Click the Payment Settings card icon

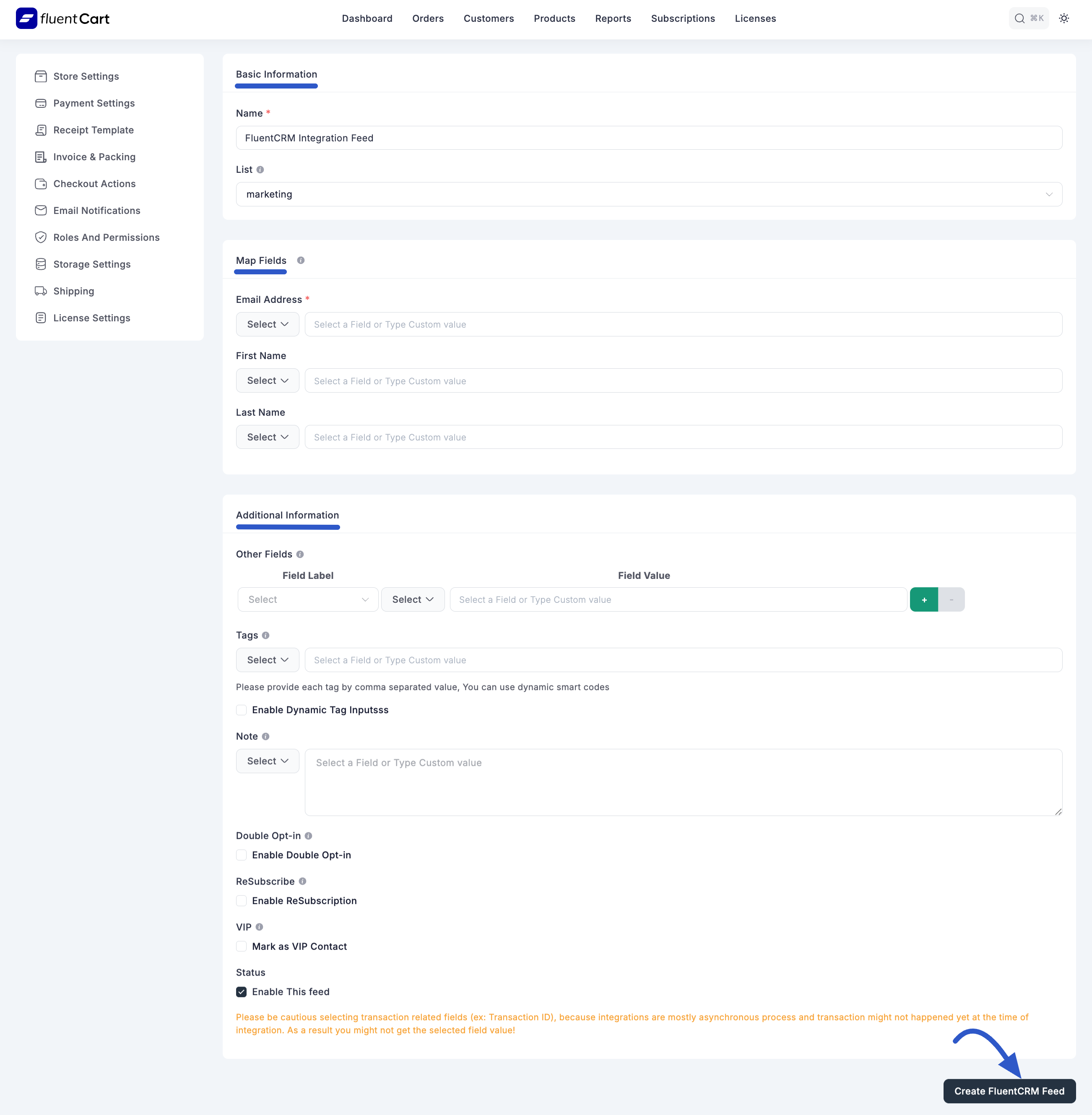(x=41, y=103)
